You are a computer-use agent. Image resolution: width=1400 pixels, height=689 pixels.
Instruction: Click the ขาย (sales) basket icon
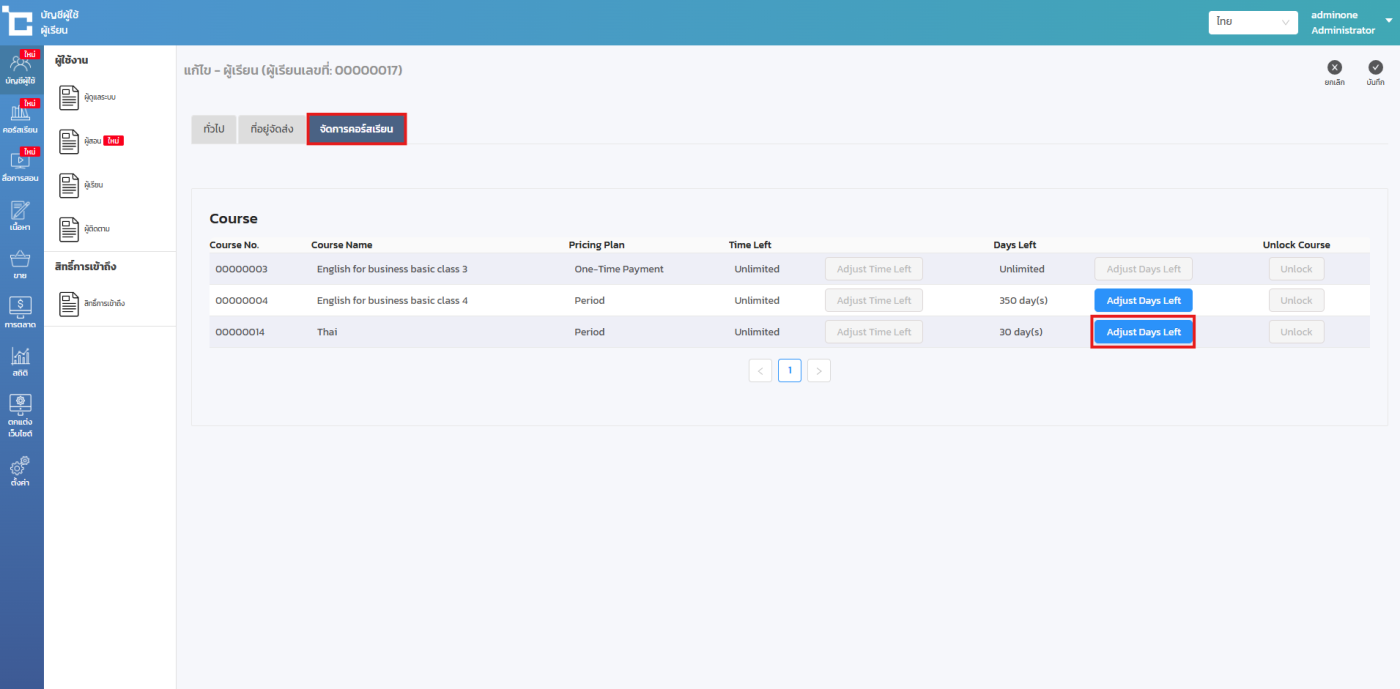20,264
